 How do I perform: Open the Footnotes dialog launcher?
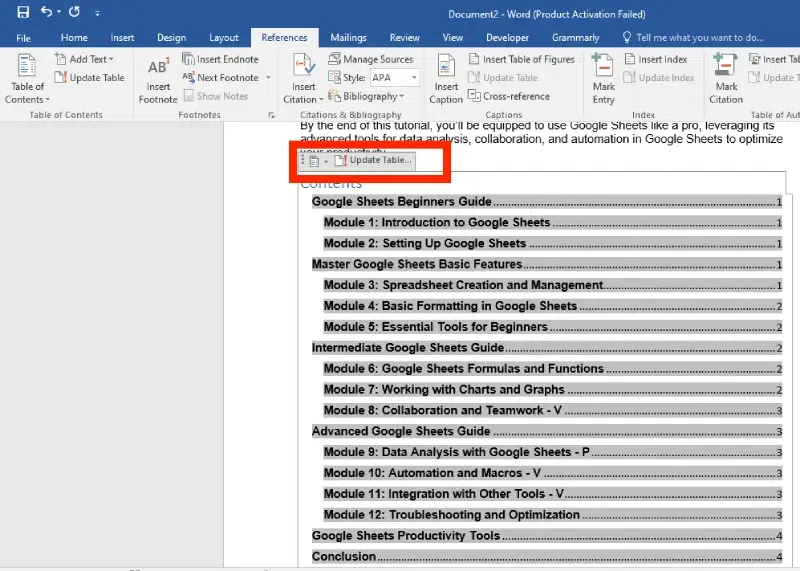tap(271, 115)
